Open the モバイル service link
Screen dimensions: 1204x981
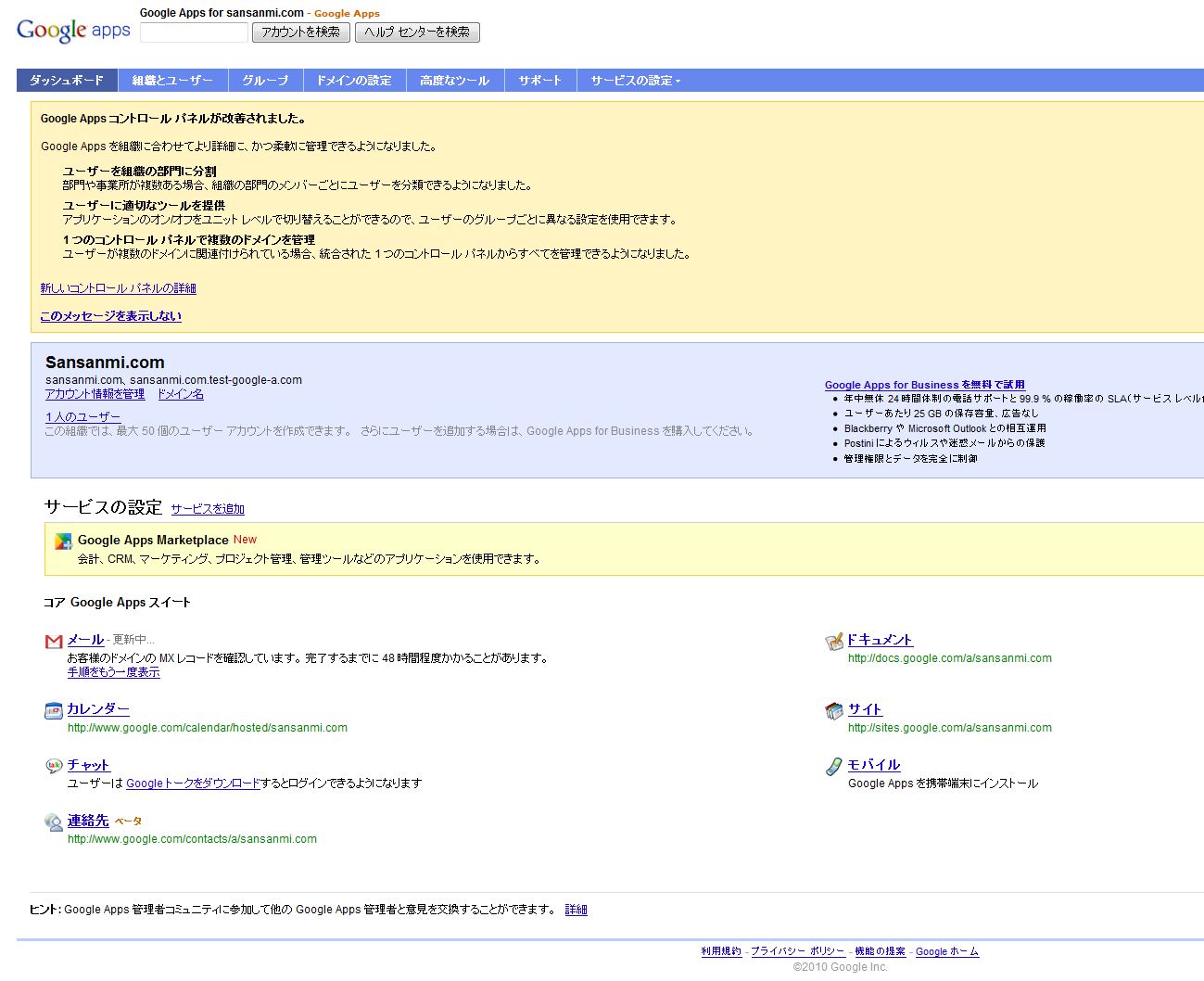point(874,765)
